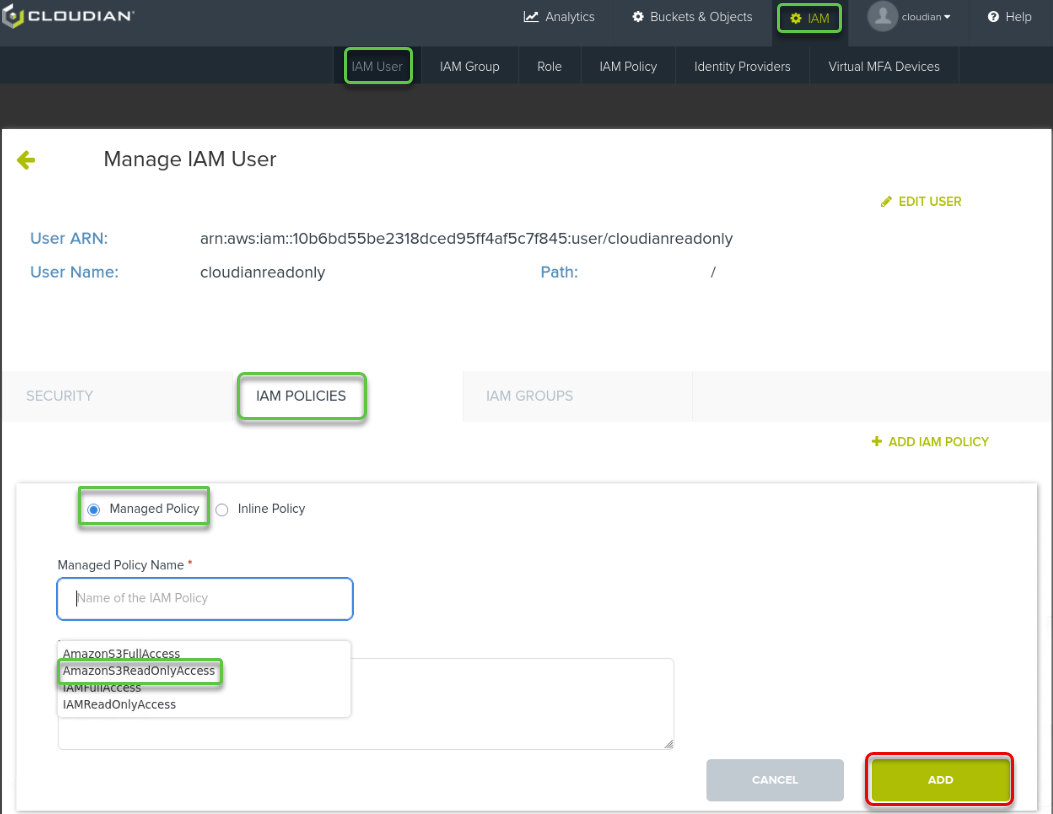Click the user avatar icon
1053x814 pixels.
click(x=882, y=16)
